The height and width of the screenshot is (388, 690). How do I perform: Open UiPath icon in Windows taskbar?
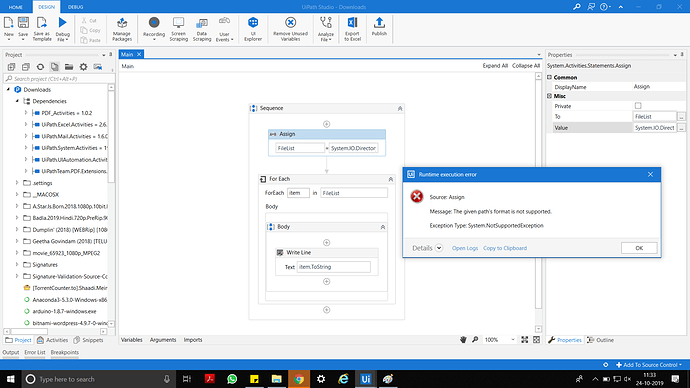[366, 379]
